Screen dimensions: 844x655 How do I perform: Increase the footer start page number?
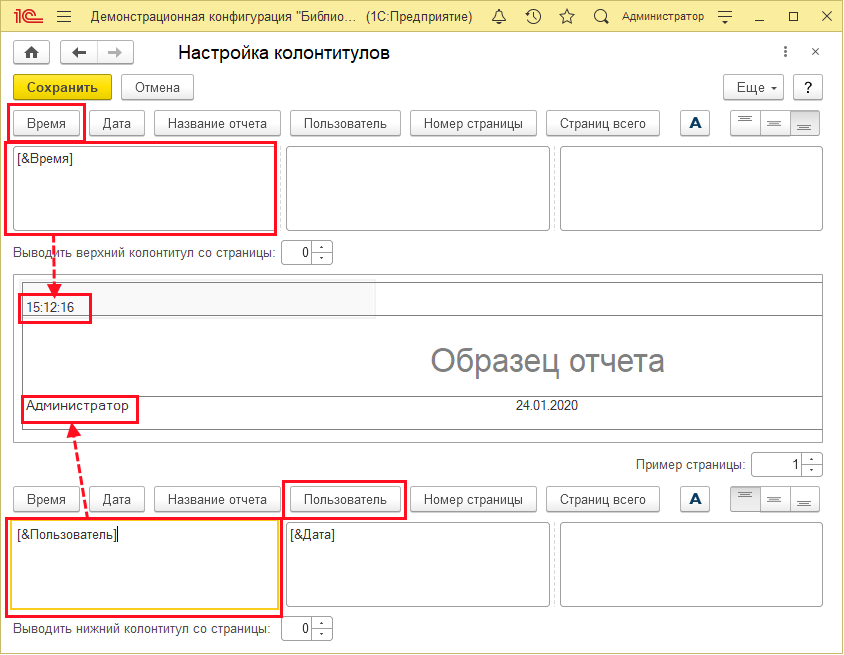click(322, 623)
